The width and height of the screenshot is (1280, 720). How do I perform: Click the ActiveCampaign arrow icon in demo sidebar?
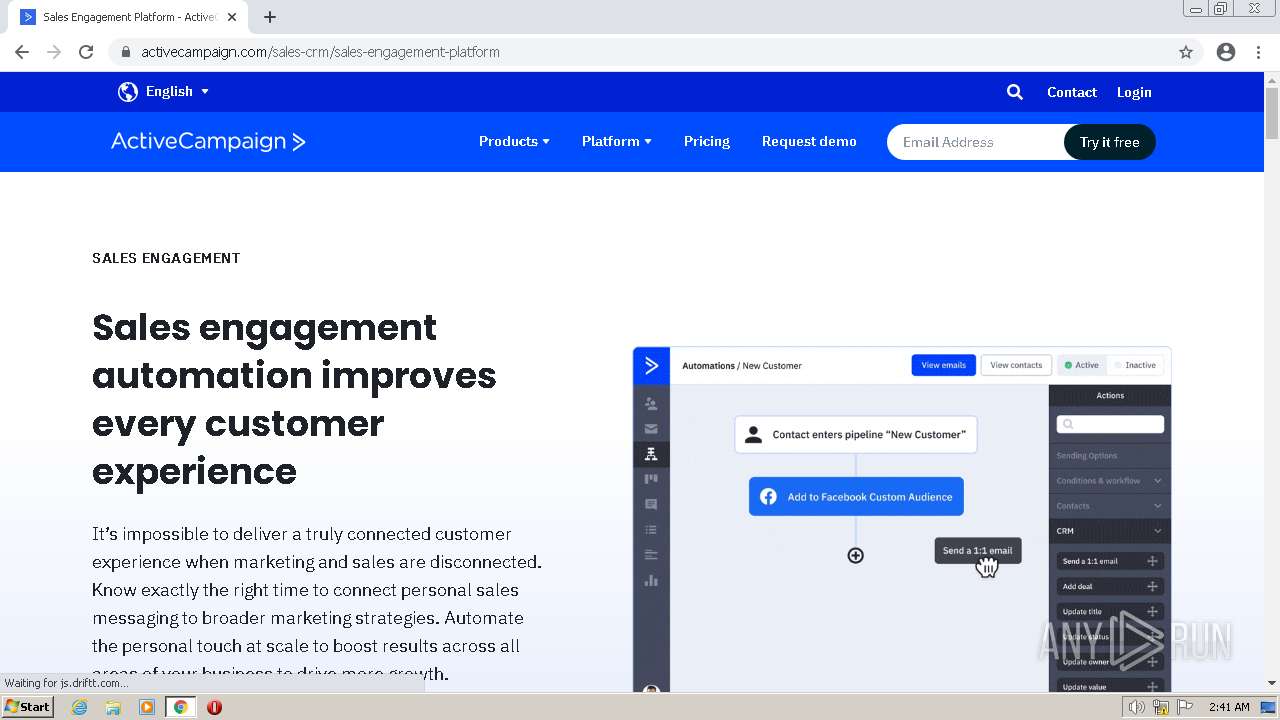click(x=651, y=366)
